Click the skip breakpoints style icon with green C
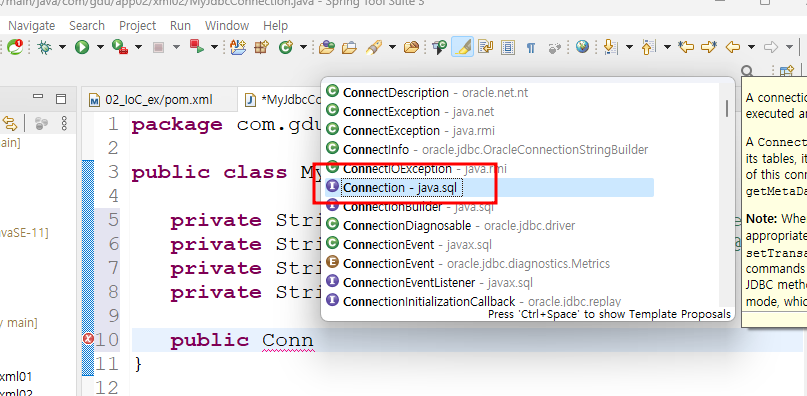 click(439, 47)
